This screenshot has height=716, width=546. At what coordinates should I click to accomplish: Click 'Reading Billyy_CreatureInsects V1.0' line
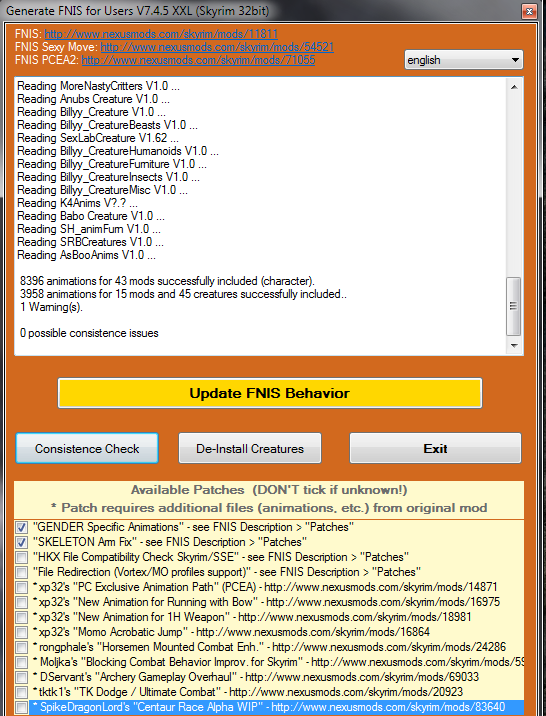pos(109,177)
